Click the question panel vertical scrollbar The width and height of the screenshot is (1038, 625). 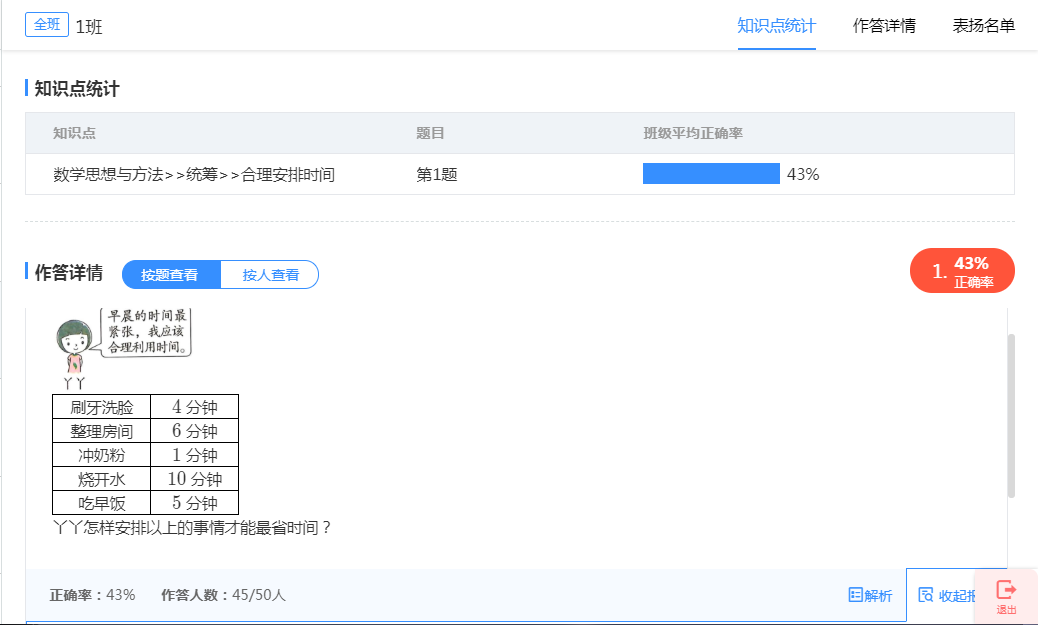1011,415
